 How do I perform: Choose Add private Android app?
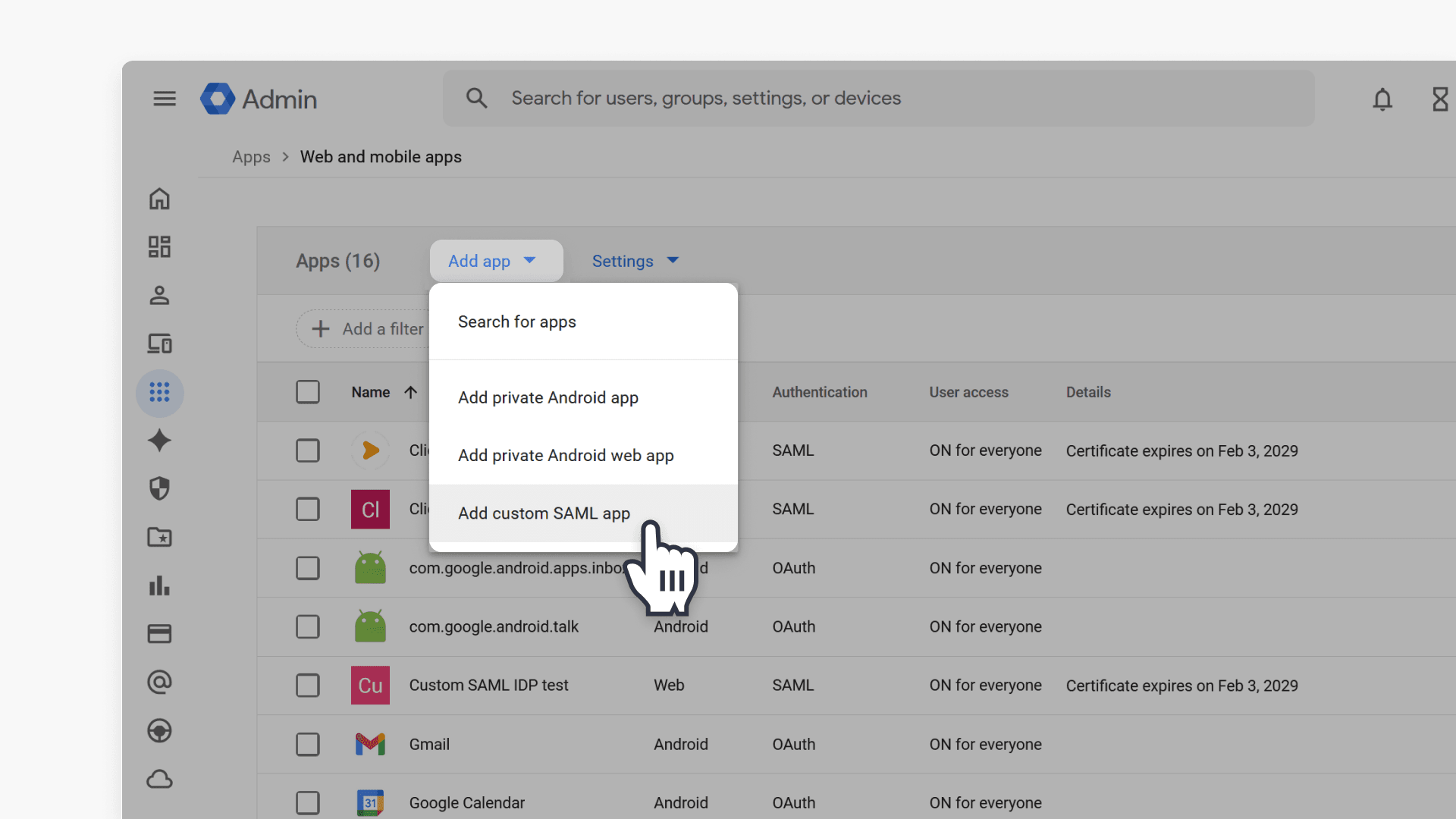(583, 397)
